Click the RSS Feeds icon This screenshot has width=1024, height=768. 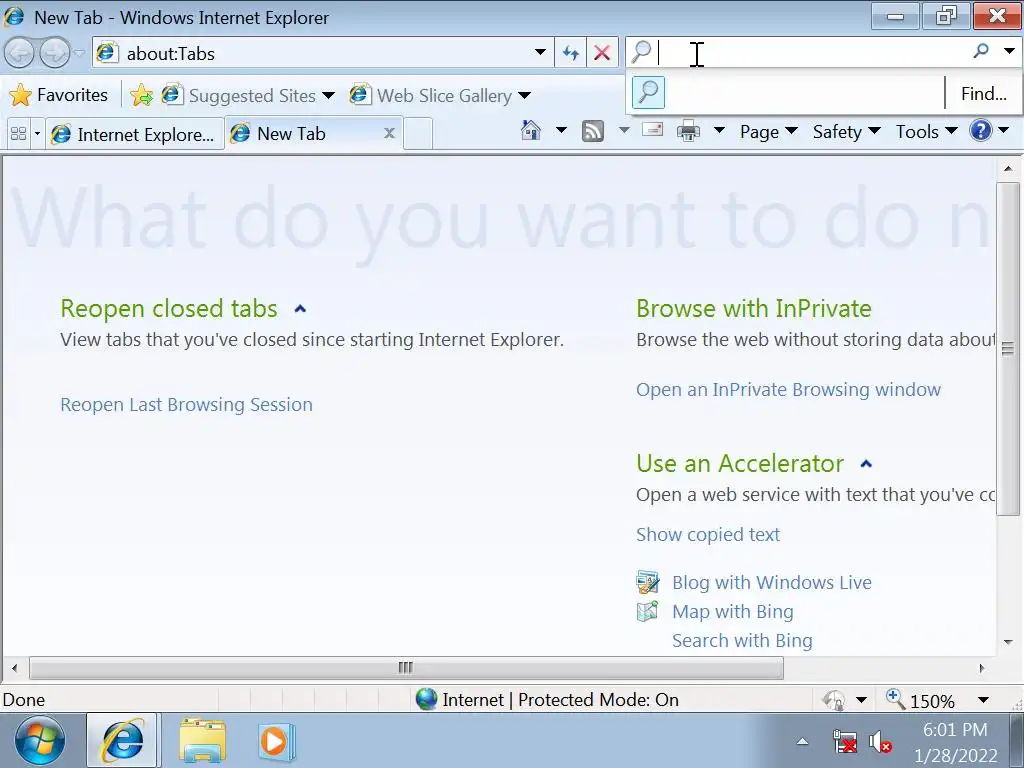pyautogui.click(x=592, y=131)
